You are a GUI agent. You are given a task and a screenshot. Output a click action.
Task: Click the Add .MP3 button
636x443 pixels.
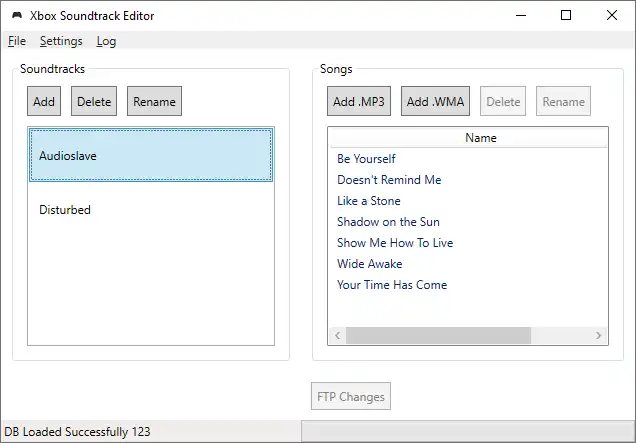click(x=359, y=101)
